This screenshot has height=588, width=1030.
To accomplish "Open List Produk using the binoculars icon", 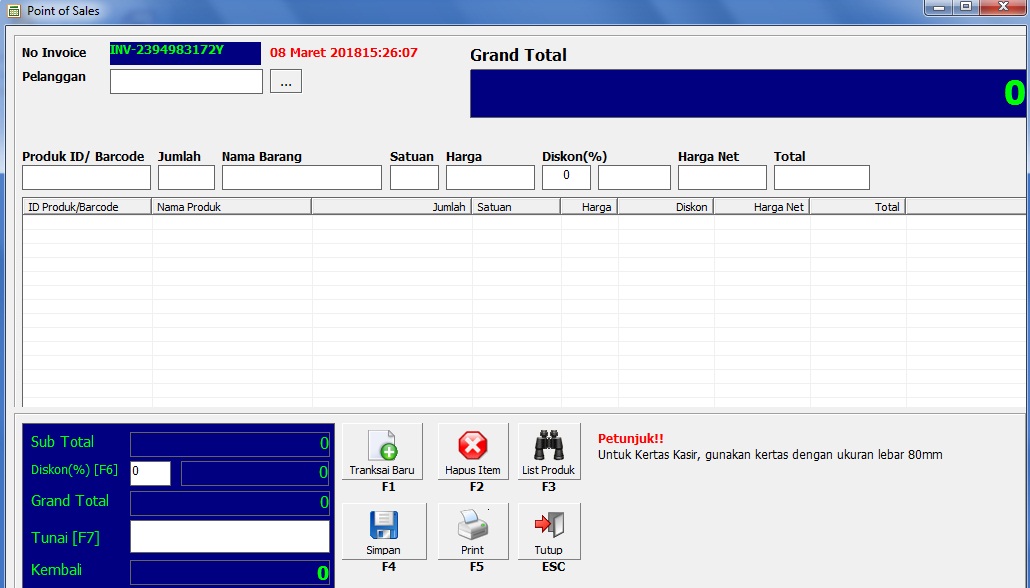I will tap(548, 448).
